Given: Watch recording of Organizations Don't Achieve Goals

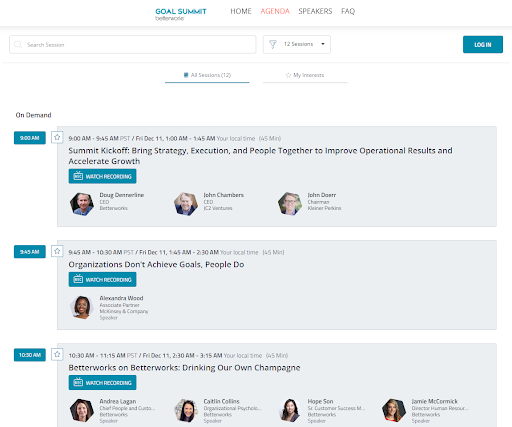Looking at the screenshot, I should (x=102, y=279).
